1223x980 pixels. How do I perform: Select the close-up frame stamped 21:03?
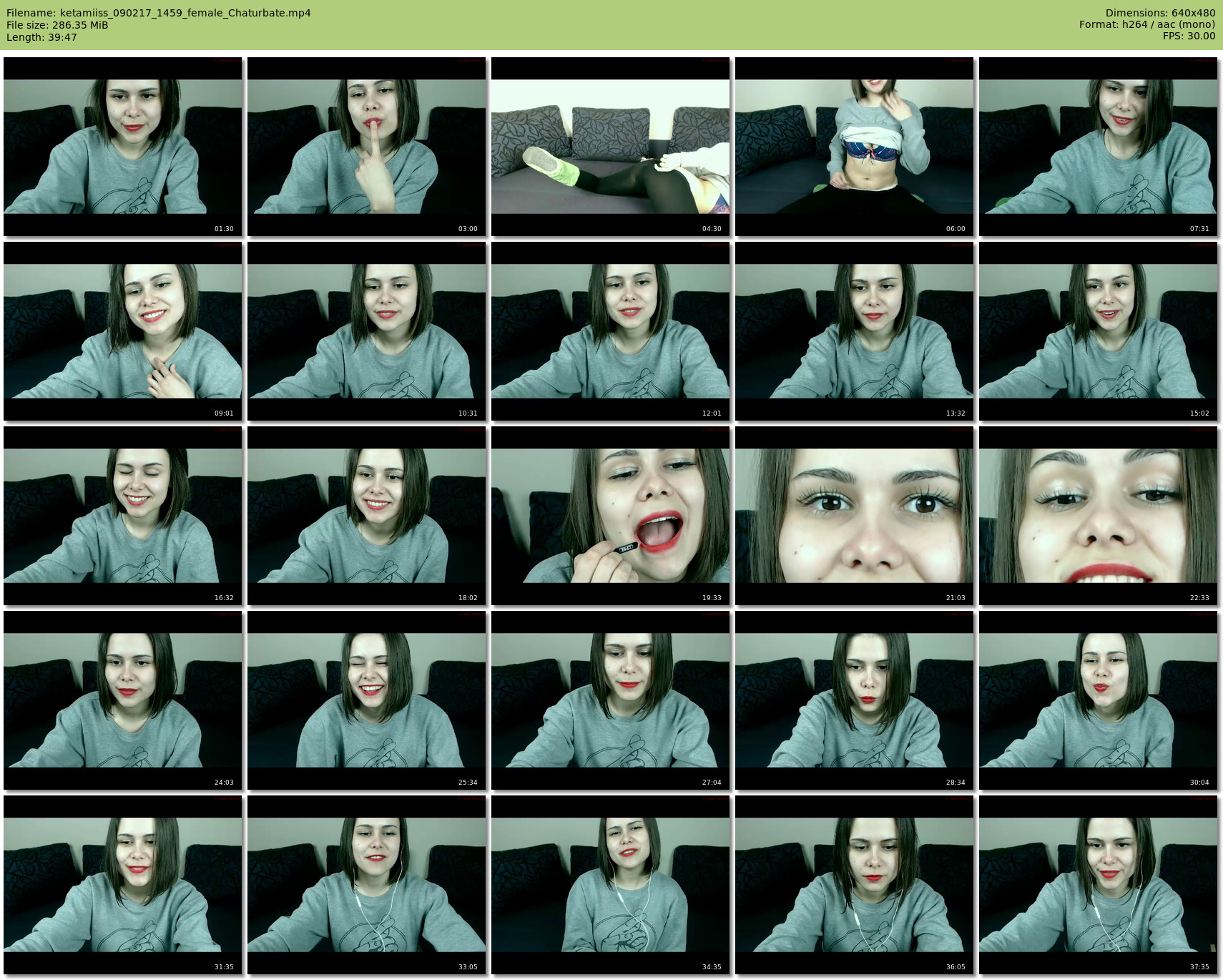tap(855, 516)
